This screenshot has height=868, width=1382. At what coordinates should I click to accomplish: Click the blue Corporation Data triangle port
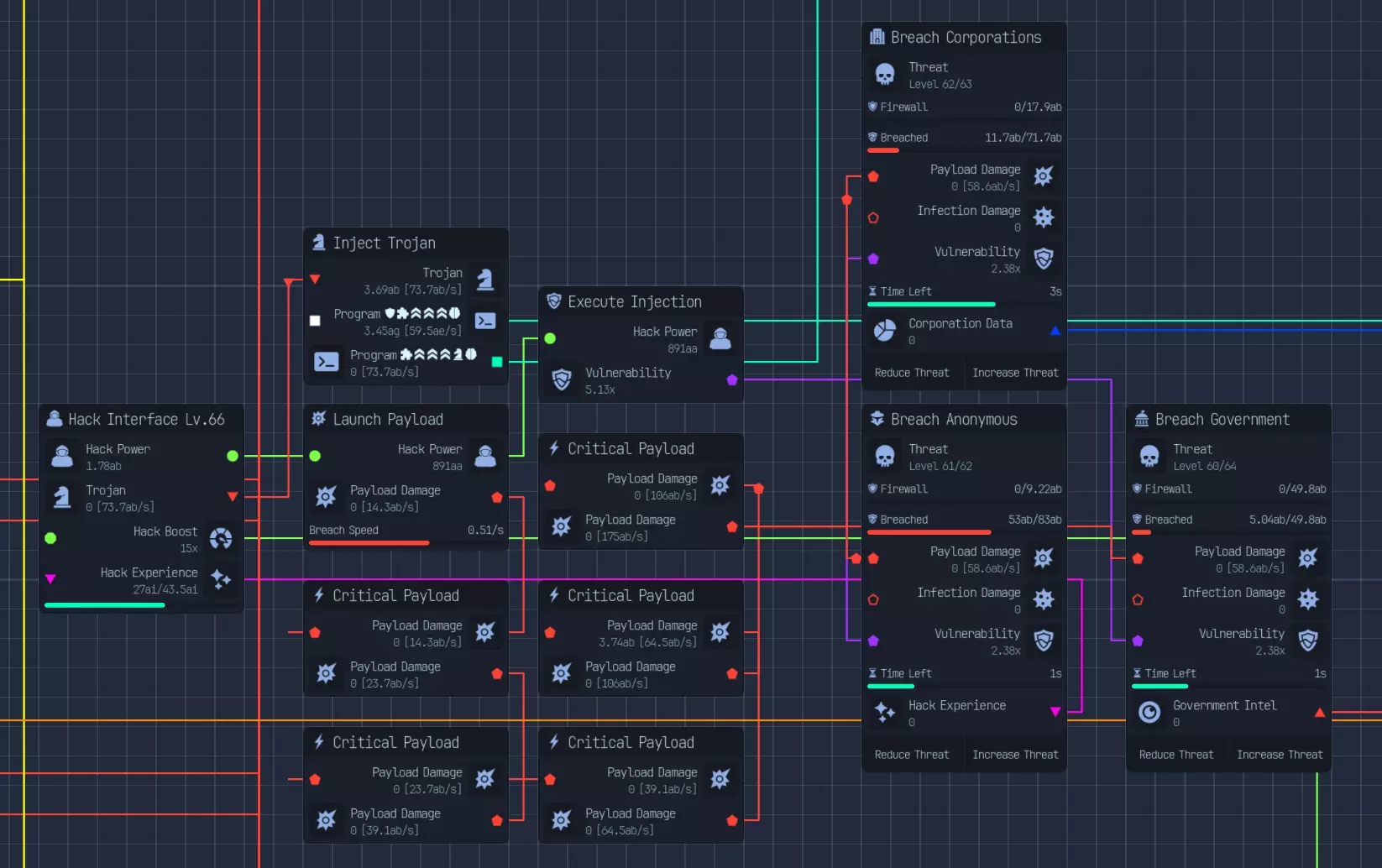(x=1055, y=331)
